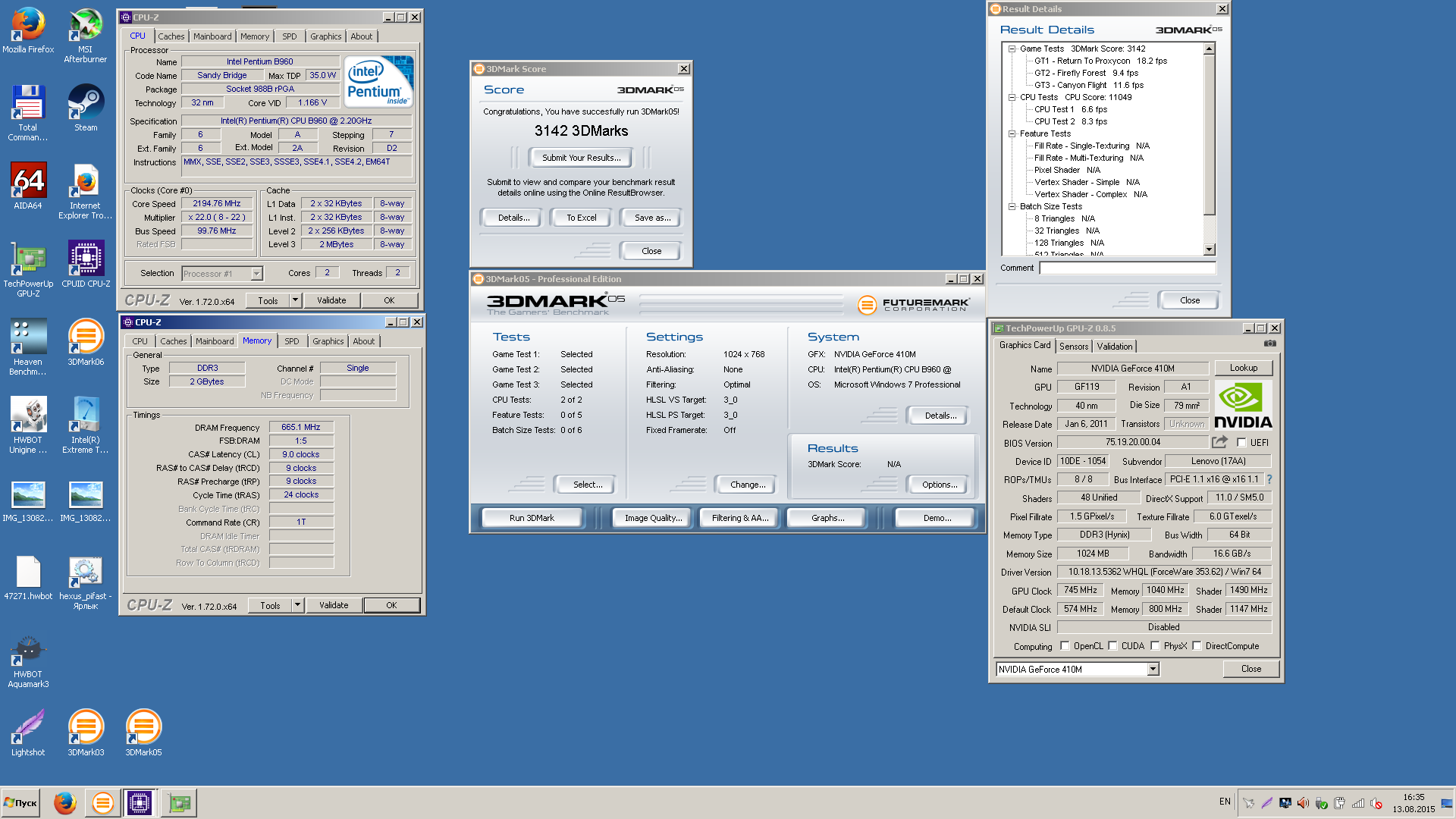
Task: Open hexus_pifast shortcut on desktop
Action: (x=86, y=582)
